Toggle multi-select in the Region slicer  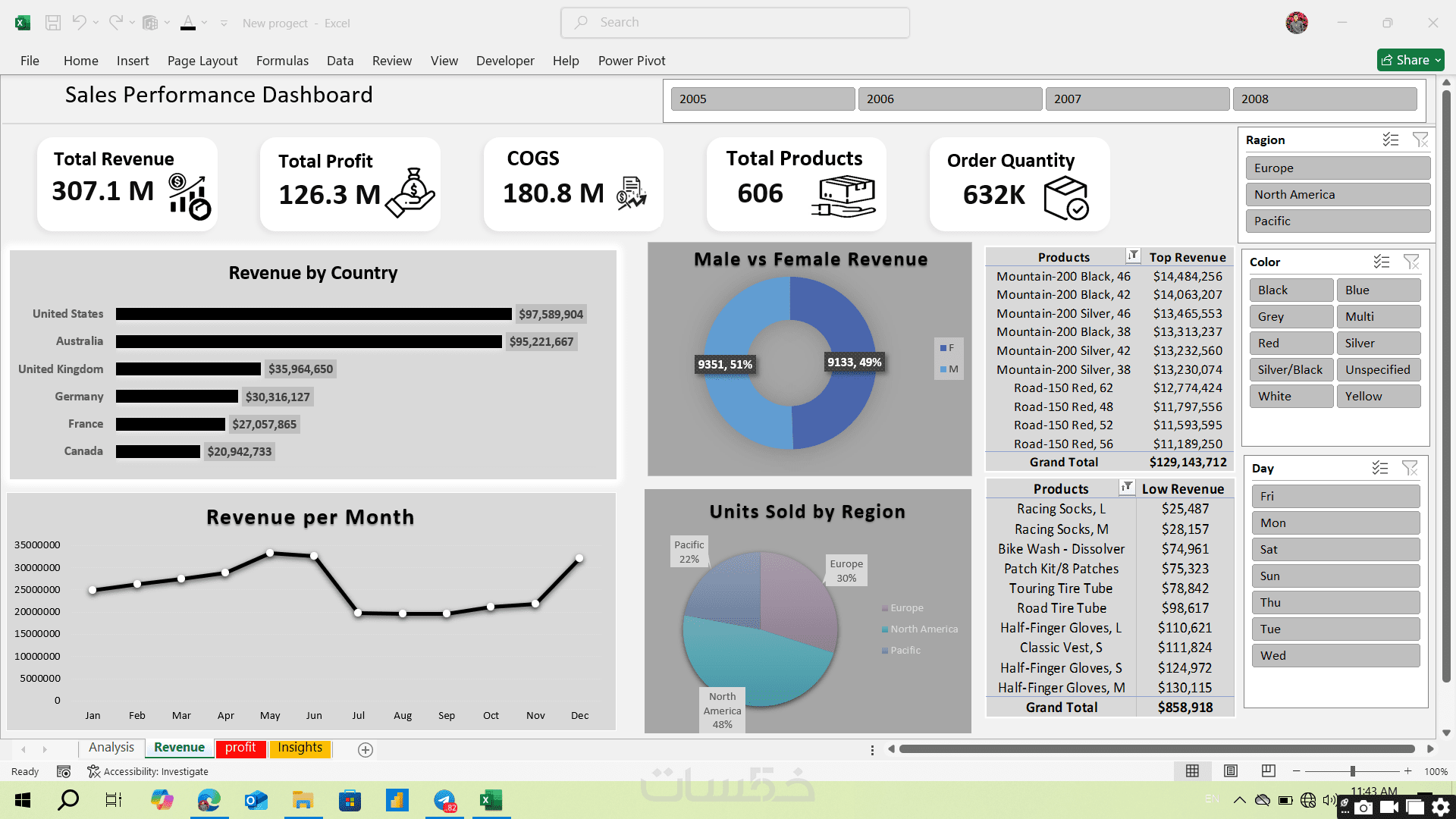(x=1390, y=140)
